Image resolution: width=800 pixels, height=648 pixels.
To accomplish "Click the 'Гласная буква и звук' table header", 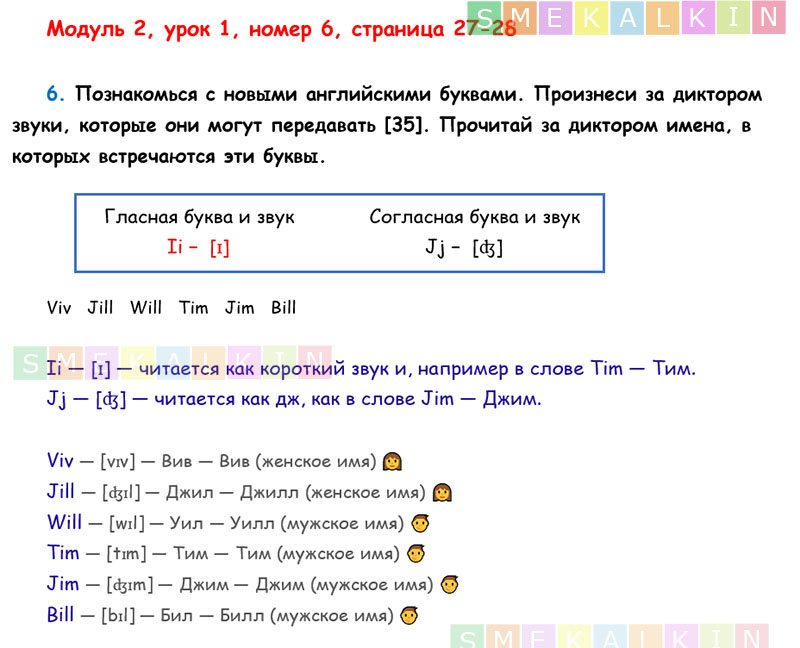I will point(199,217).
